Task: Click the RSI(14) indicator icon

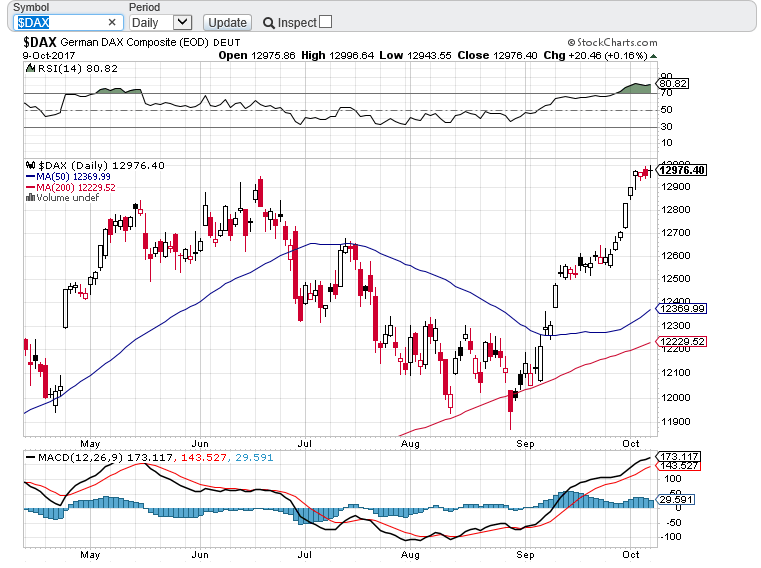Action: coord(31,68)
